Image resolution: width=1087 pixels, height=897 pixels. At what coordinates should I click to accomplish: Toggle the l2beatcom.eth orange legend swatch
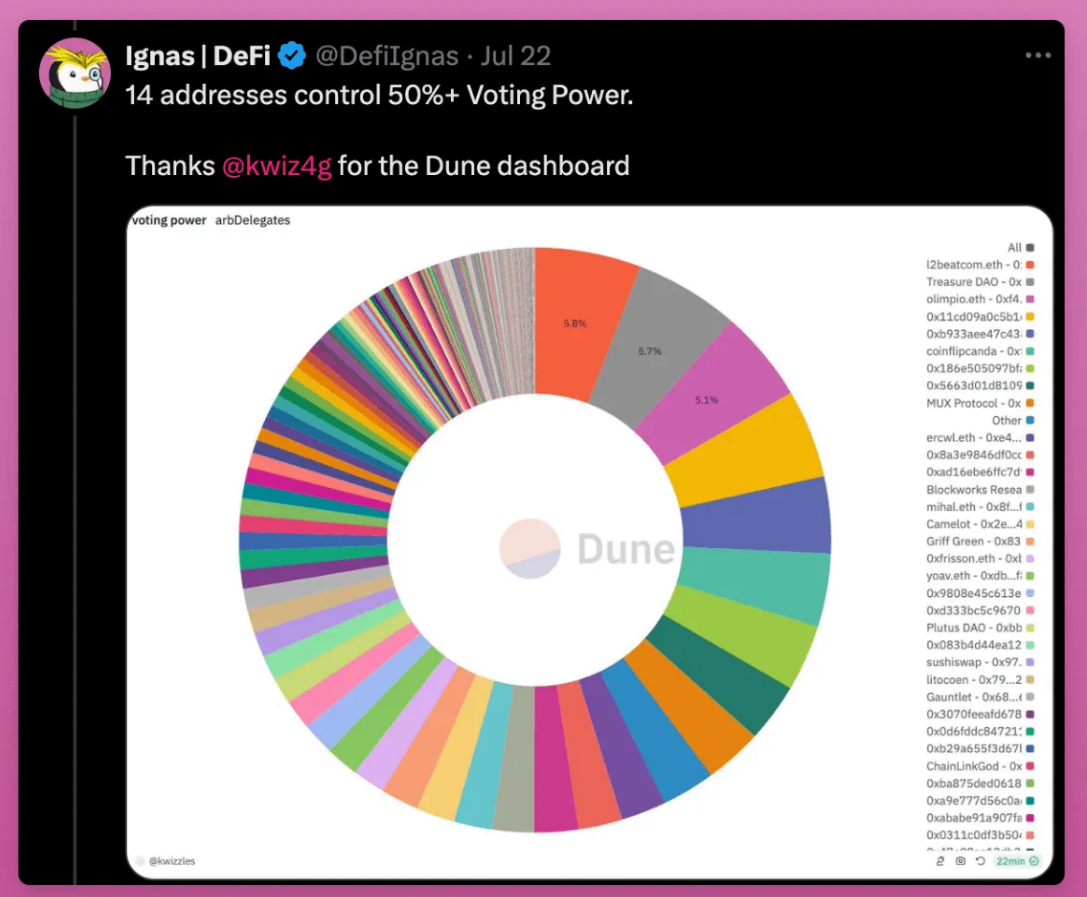point(1030,265)
